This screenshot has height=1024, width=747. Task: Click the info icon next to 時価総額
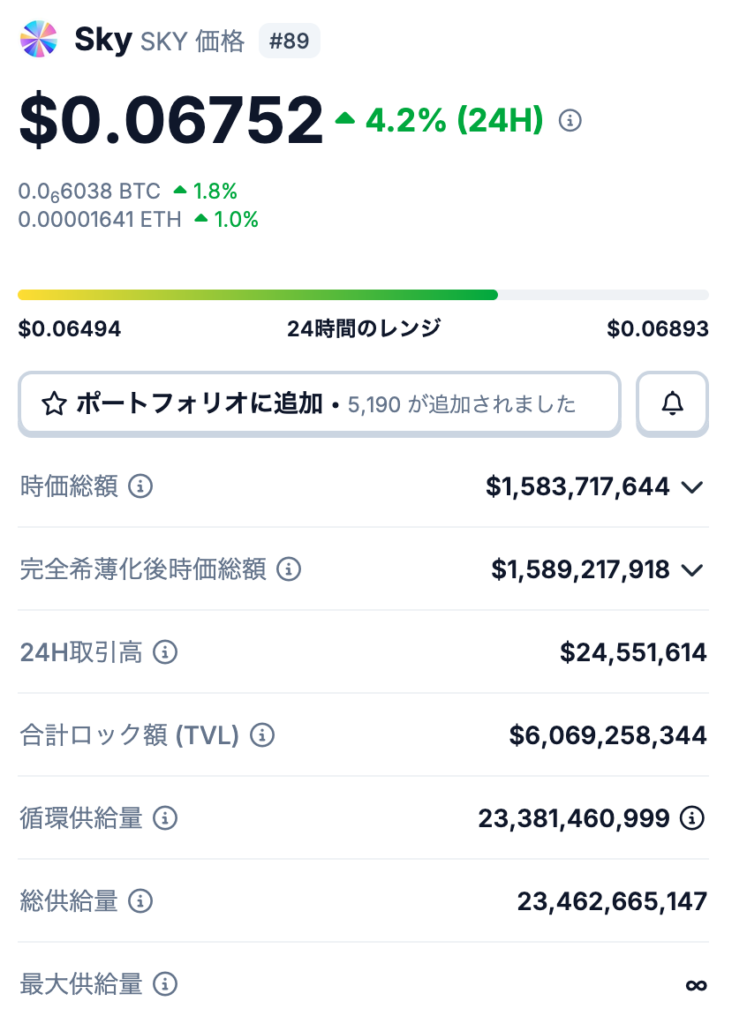[141, 487]
